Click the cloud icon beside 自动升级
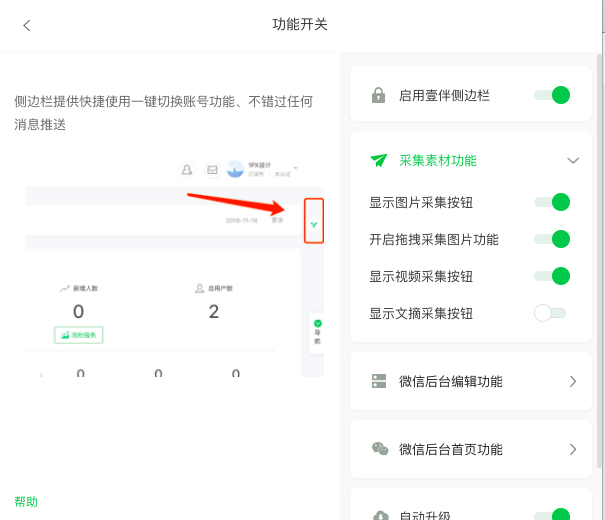 pyautogui.click(x=379, y=515)
